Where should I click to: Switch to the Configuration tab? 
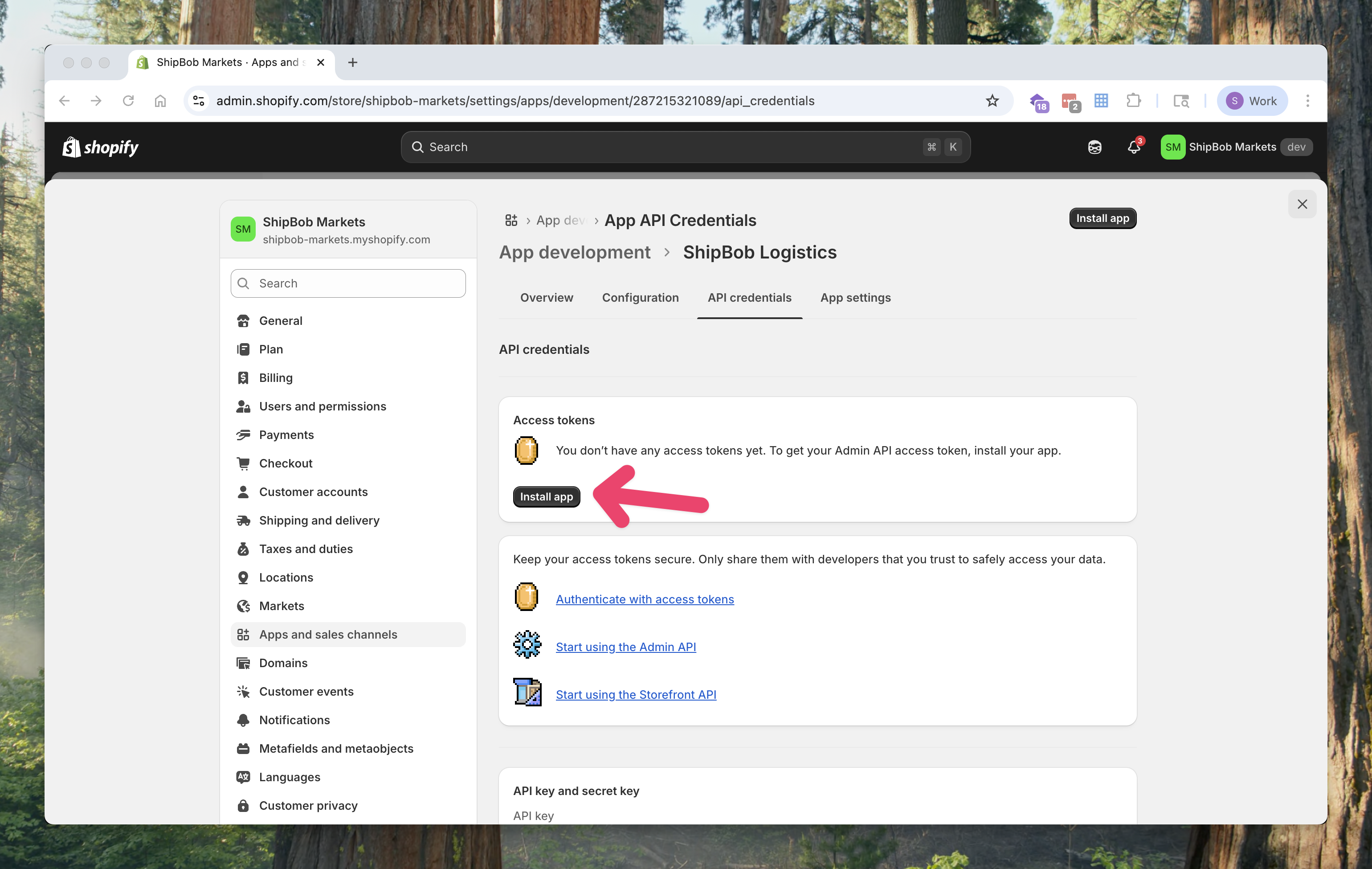(640, 297)
